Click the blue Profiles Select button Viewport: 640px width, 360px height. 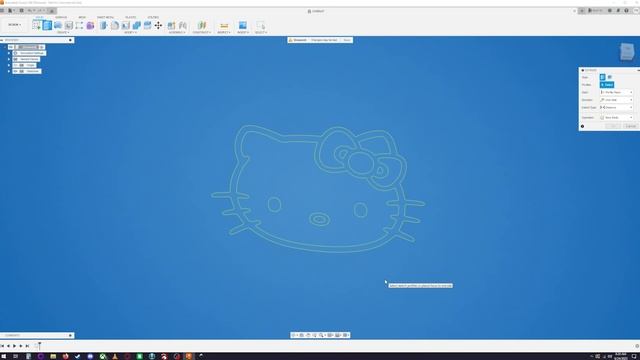click(x=607, y=84)
